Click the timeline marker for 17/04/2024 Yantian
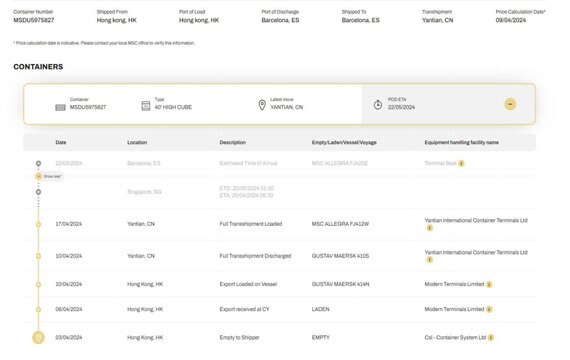The image size is (570, 360). click(x=38, y=224)
